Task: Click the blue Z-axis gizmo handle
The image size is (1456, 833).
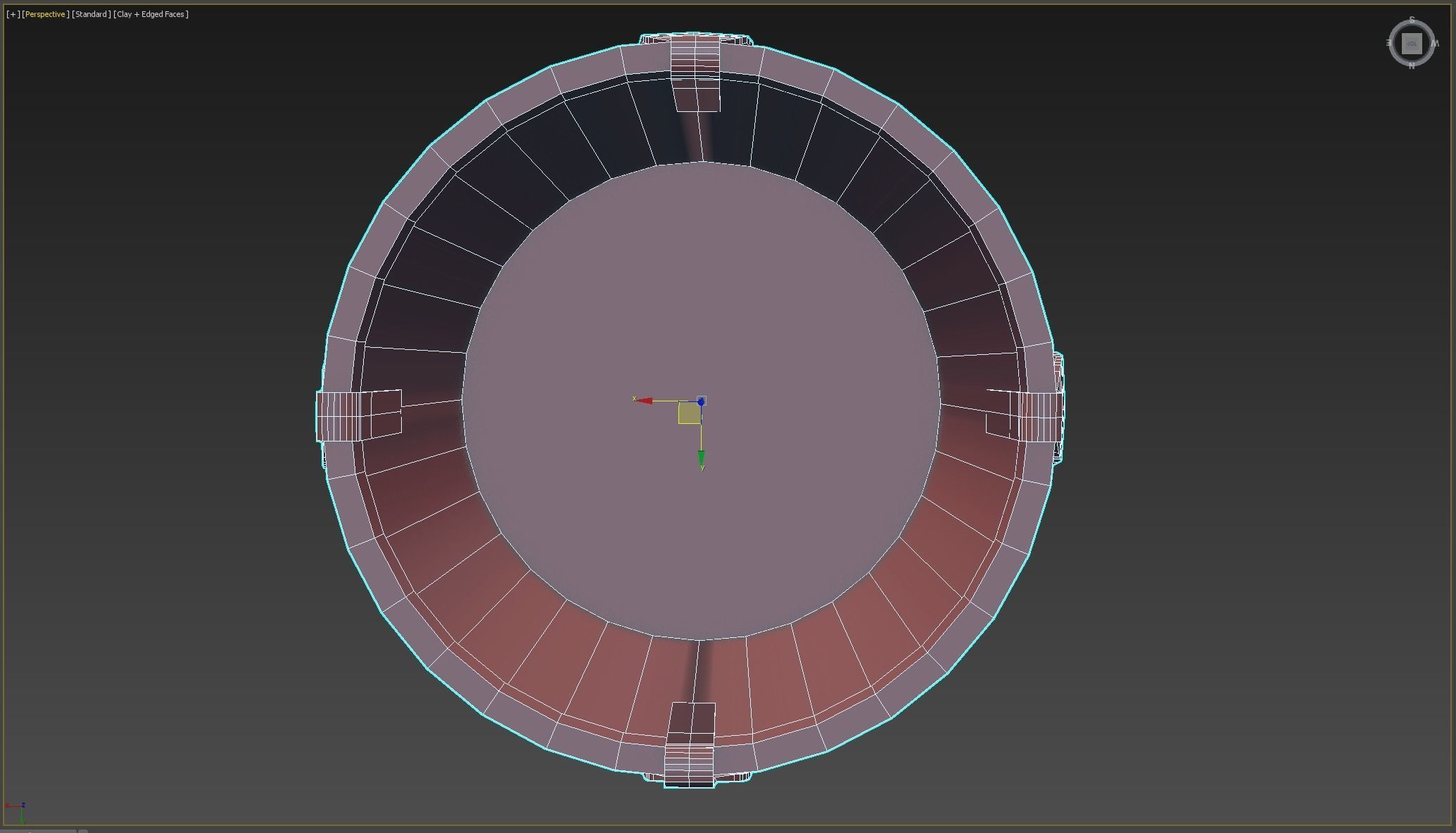Action: (701, 401)
